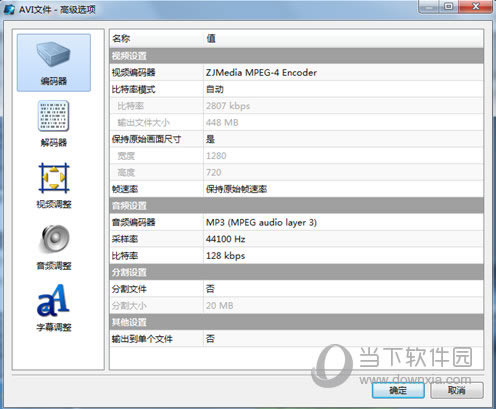Change sample rate value 44100 Hz
The height and width of the screenshot is (409, 496).
(x=226, y=239)
